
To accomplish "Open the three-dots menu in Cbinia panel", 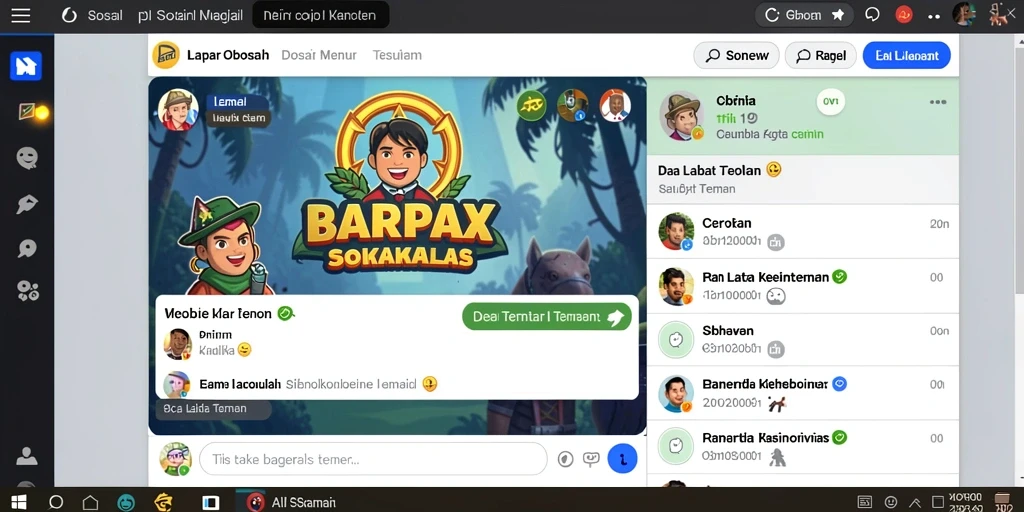I will coord(938,102).
